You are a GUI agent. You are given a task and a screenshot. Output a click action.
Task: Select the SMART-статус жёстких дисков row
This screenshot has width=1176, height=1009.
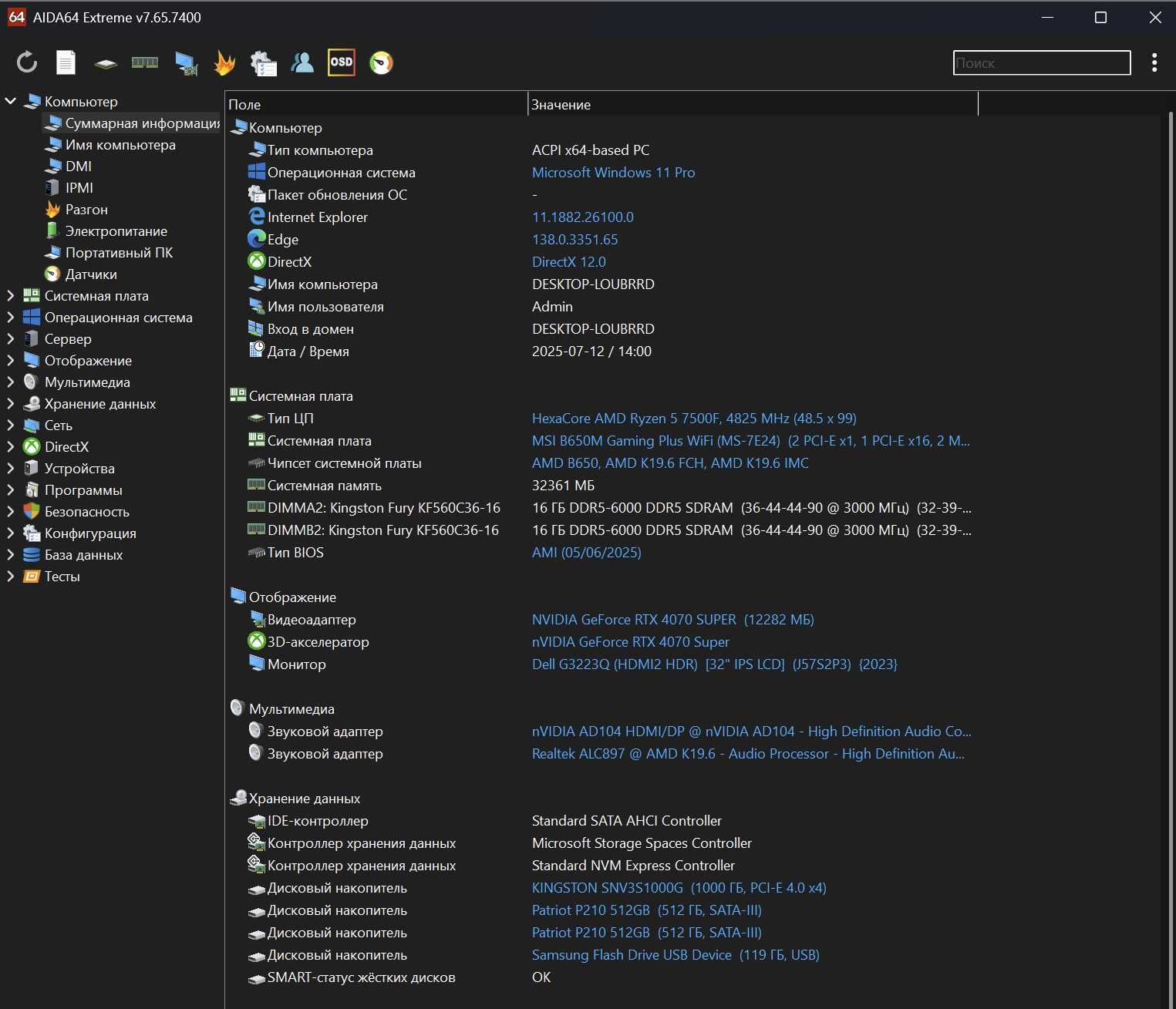coord(362,977)
